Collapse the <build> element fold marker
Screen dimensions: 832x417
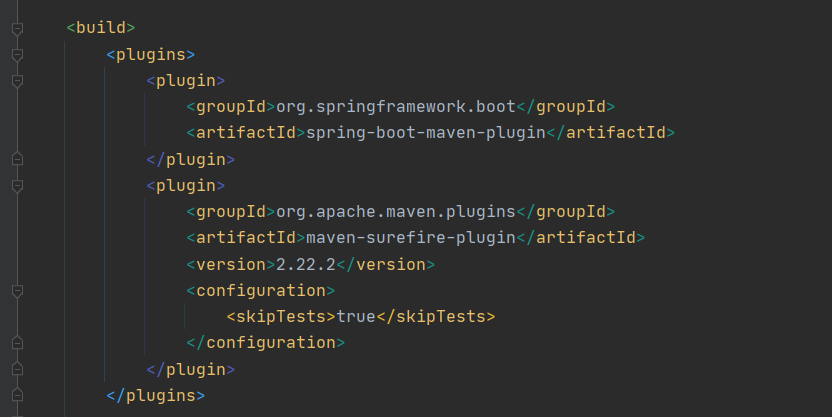pos(17,29)
